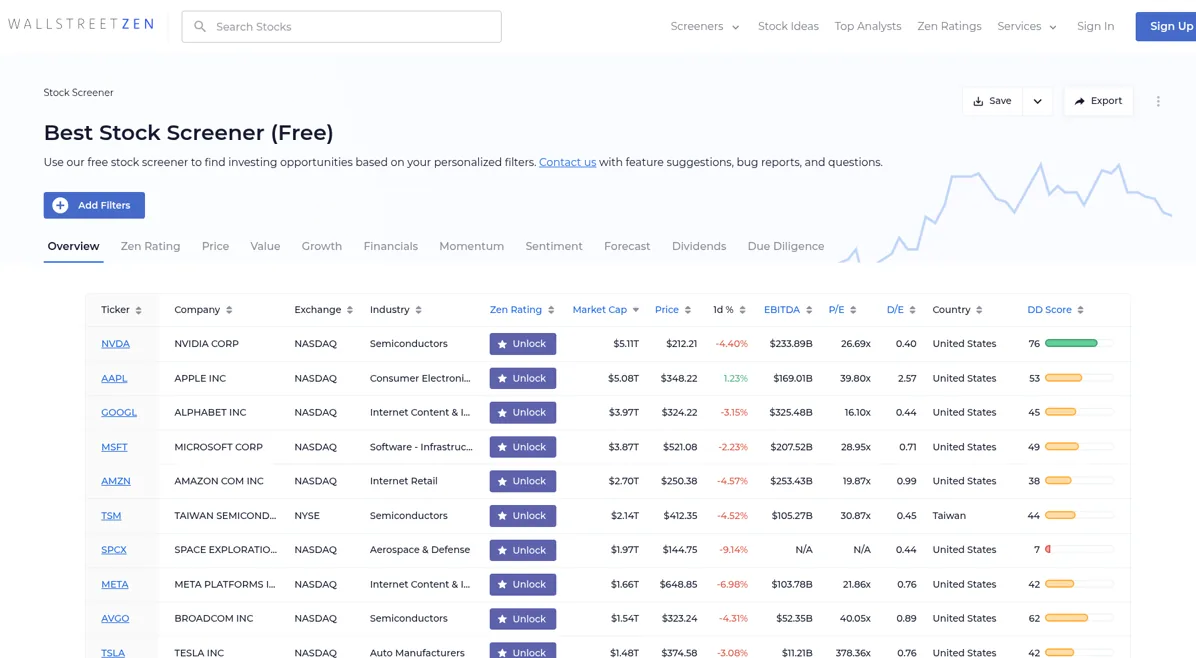The image size is (1196, 658).
Task: Click the search magnifier icon
Action: (x=200, y=27)
